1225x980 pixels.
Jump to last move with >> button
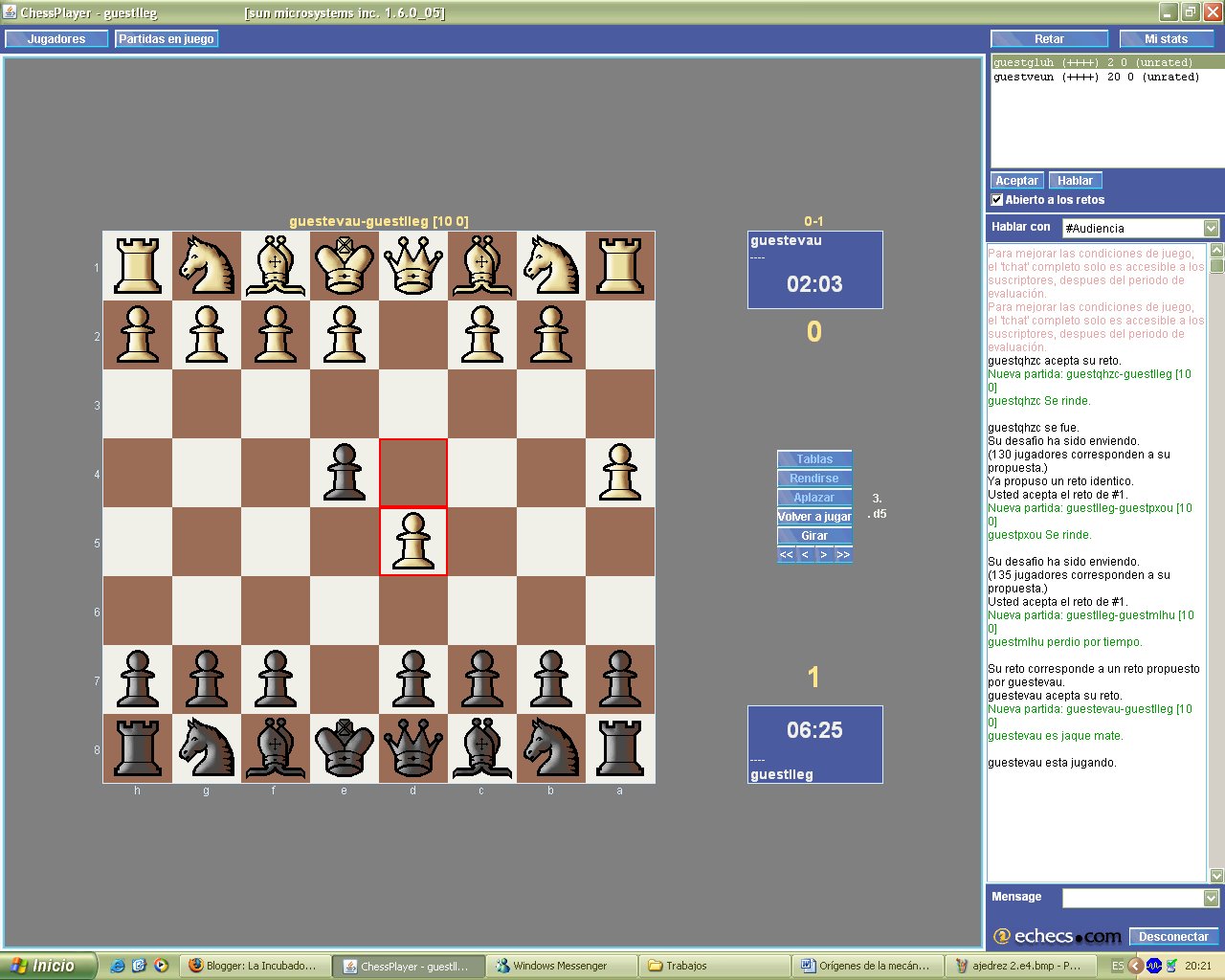click(843, 555)
